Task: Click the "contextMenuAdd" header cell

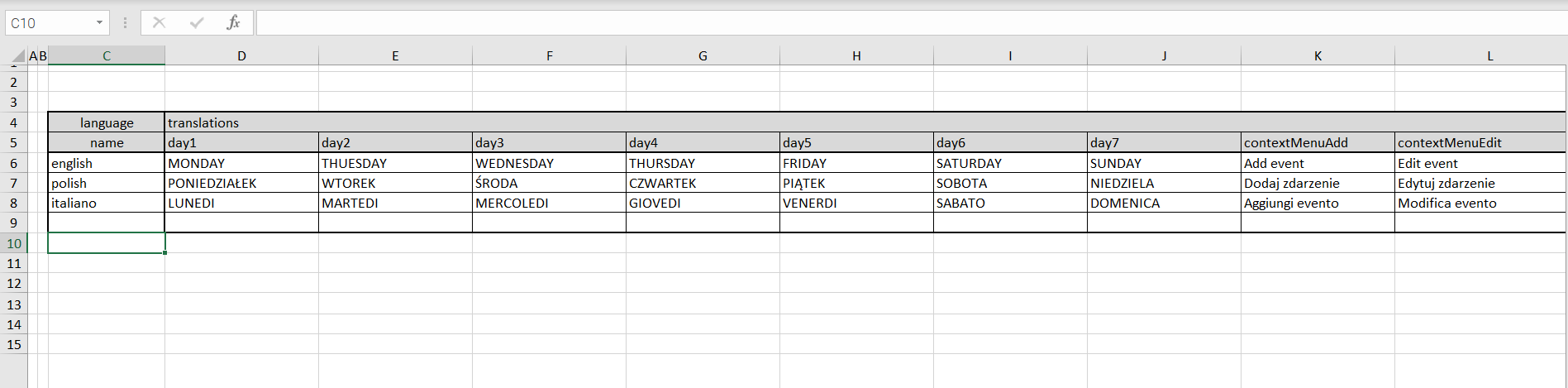Action: pyautogui.click(x=1317, y=142)
